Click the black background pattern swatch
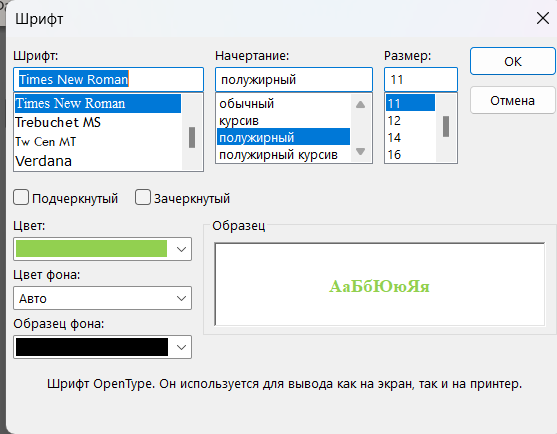The height and width of the screenshot is (434, 557). [x=92, y=347]
